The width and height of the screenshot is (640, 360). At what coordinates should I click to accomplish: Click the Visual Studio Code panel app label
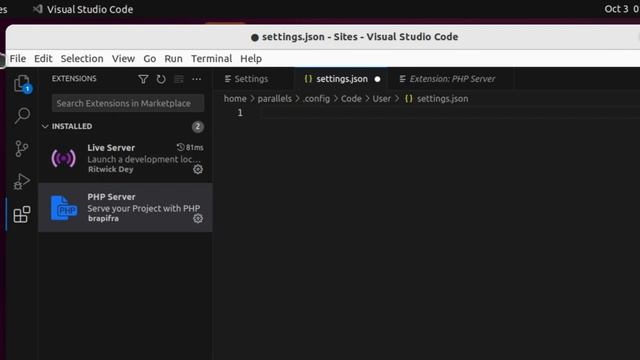click(90, 9)
